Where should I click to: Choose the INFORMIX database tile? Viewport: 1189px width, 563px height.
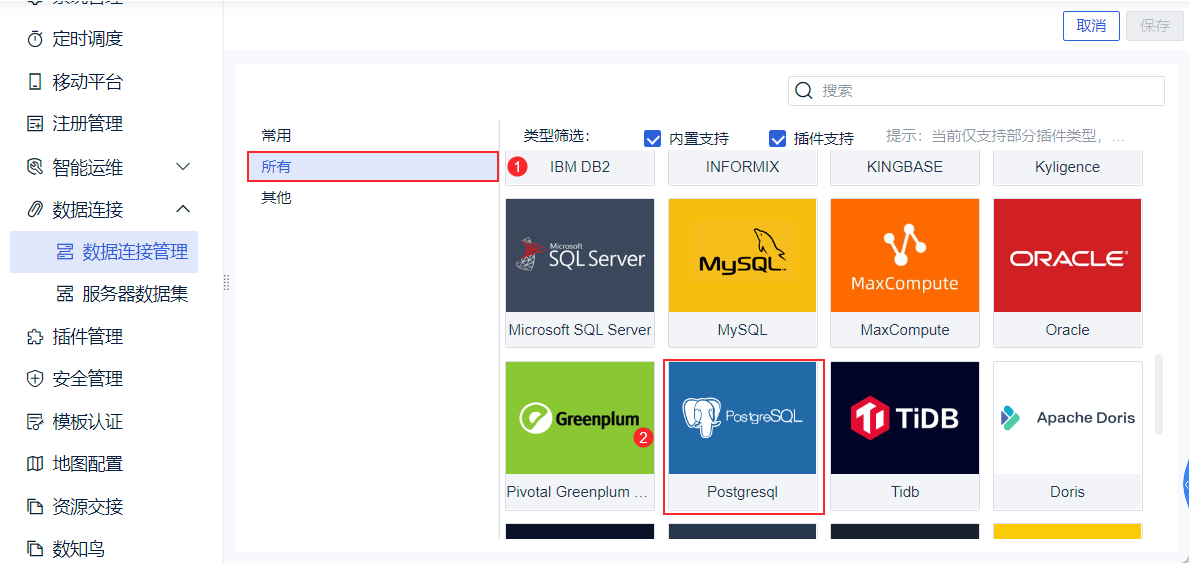[x=742, y=168]
